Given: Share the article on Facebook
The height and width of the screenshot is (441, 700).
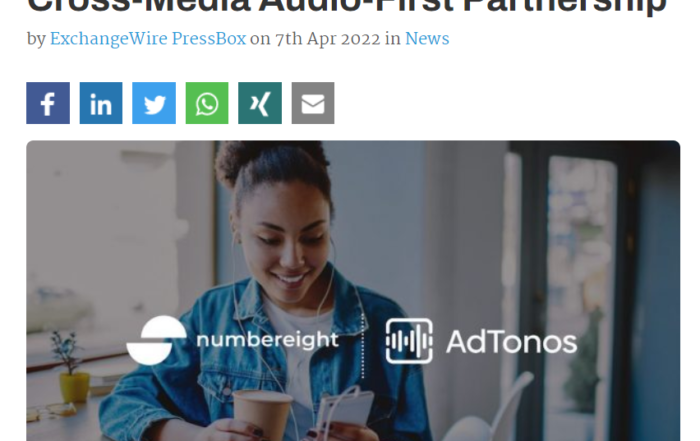Looking at the screenshot, I should [48, 103].
